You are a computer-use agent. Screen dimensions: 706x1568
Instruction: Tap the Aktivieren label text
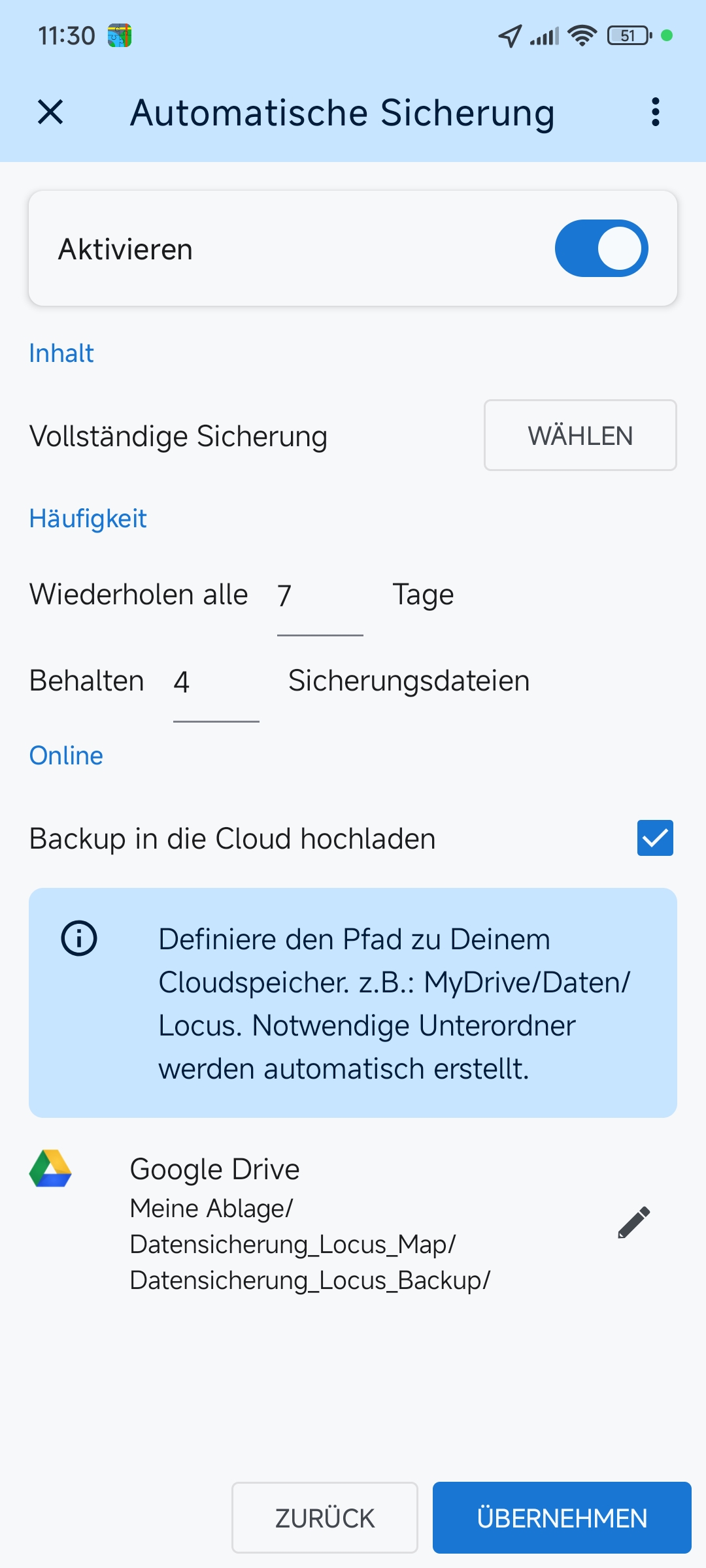coord(126,250)
